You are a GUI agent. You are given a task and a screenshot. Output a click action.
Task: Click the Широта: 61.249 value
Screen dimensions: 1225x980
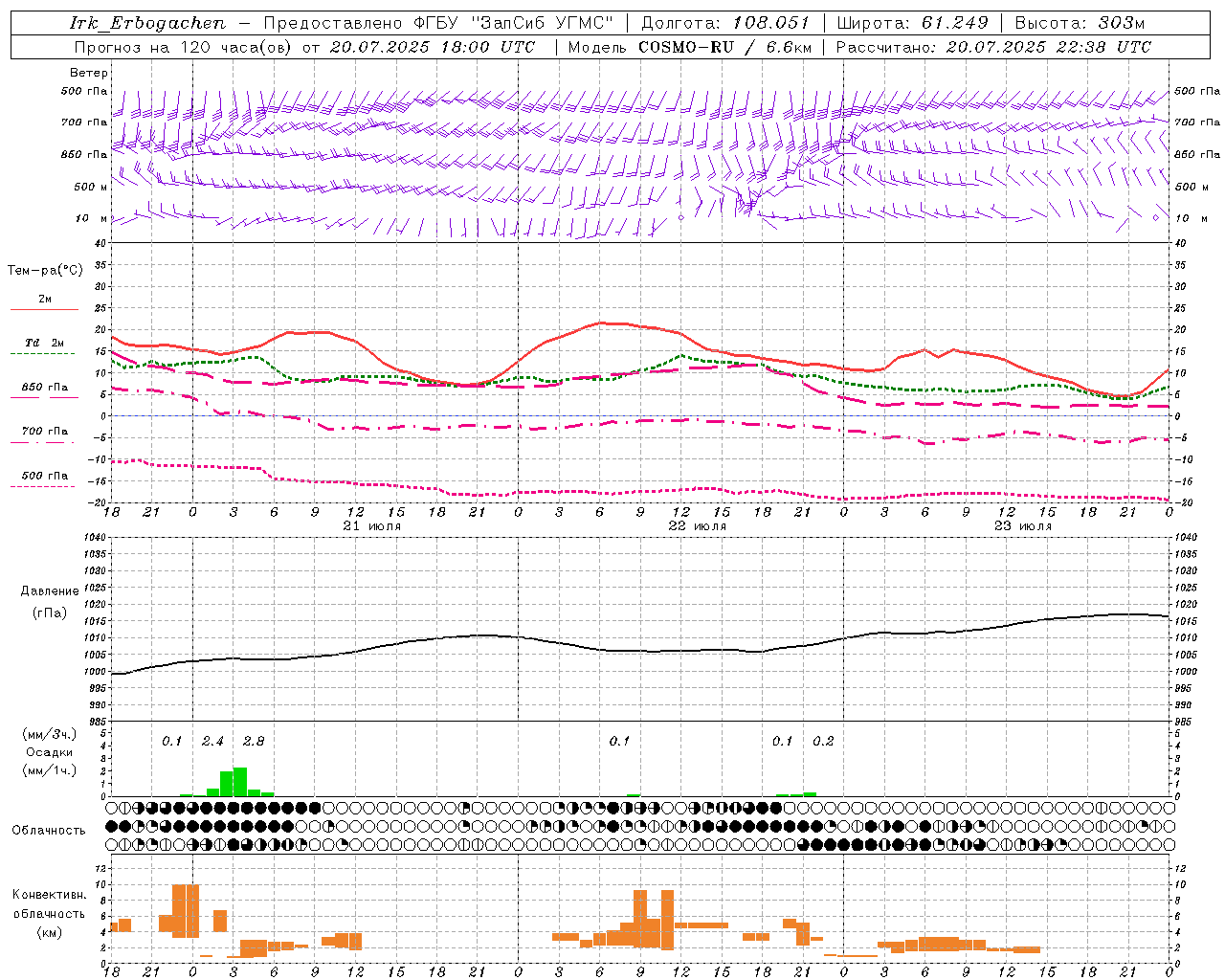tap(911, 23)
